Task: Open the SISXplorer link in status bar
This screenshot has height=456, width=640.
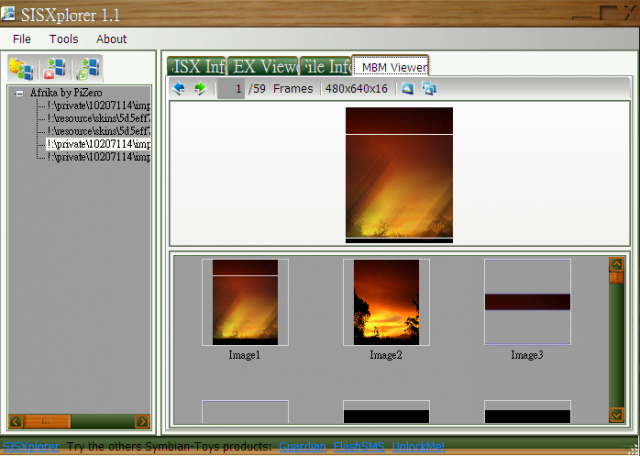Action: pos(31,447)
